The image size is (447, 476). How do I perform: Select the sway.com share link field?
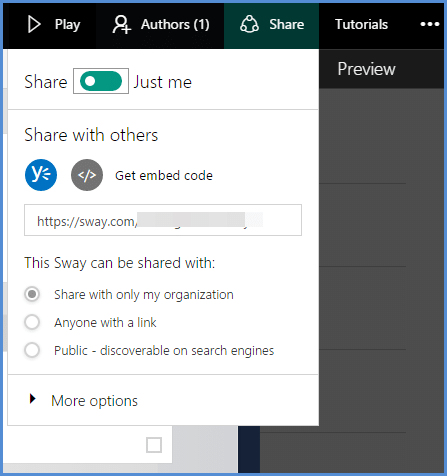coord(163,220)
